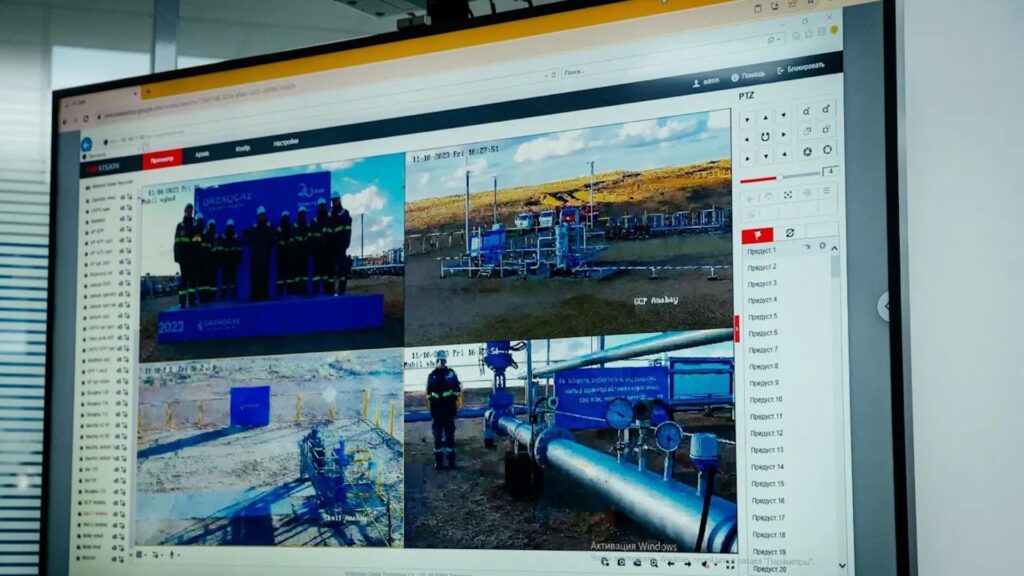Viewport: 1024px width, 576px height.
Task: Click the start recording icon
Action: (x=637, y=562)
